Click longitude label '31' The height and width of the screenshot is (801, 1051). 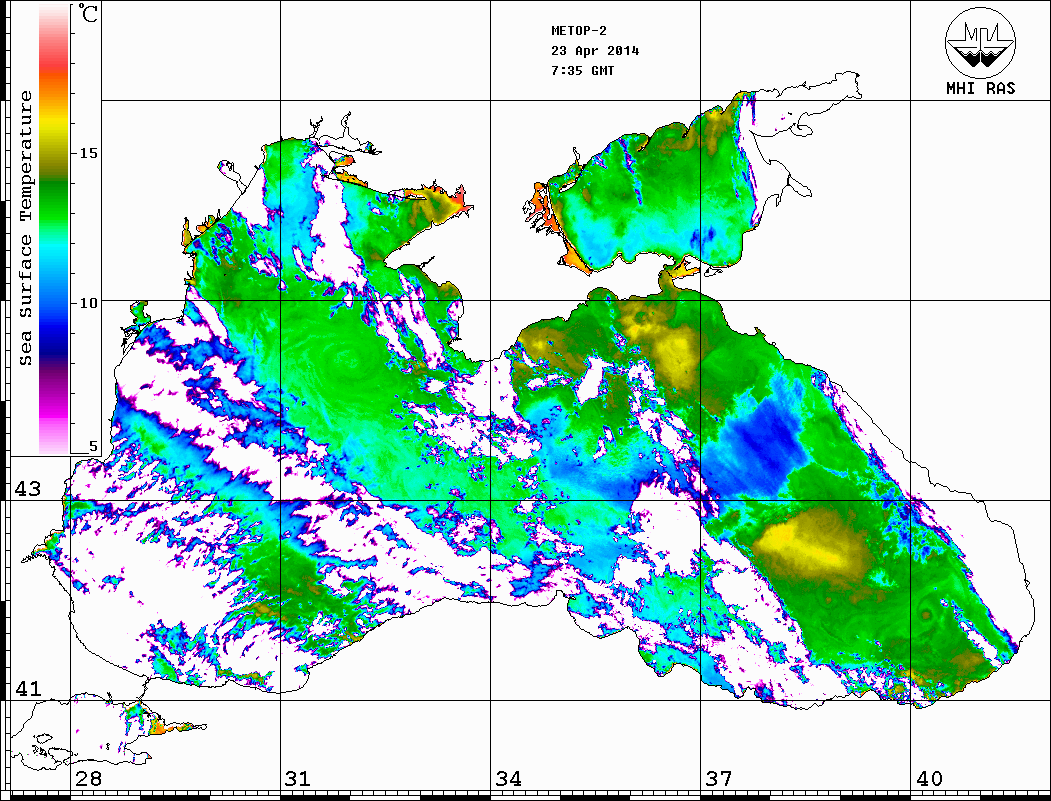click(298, 779)
